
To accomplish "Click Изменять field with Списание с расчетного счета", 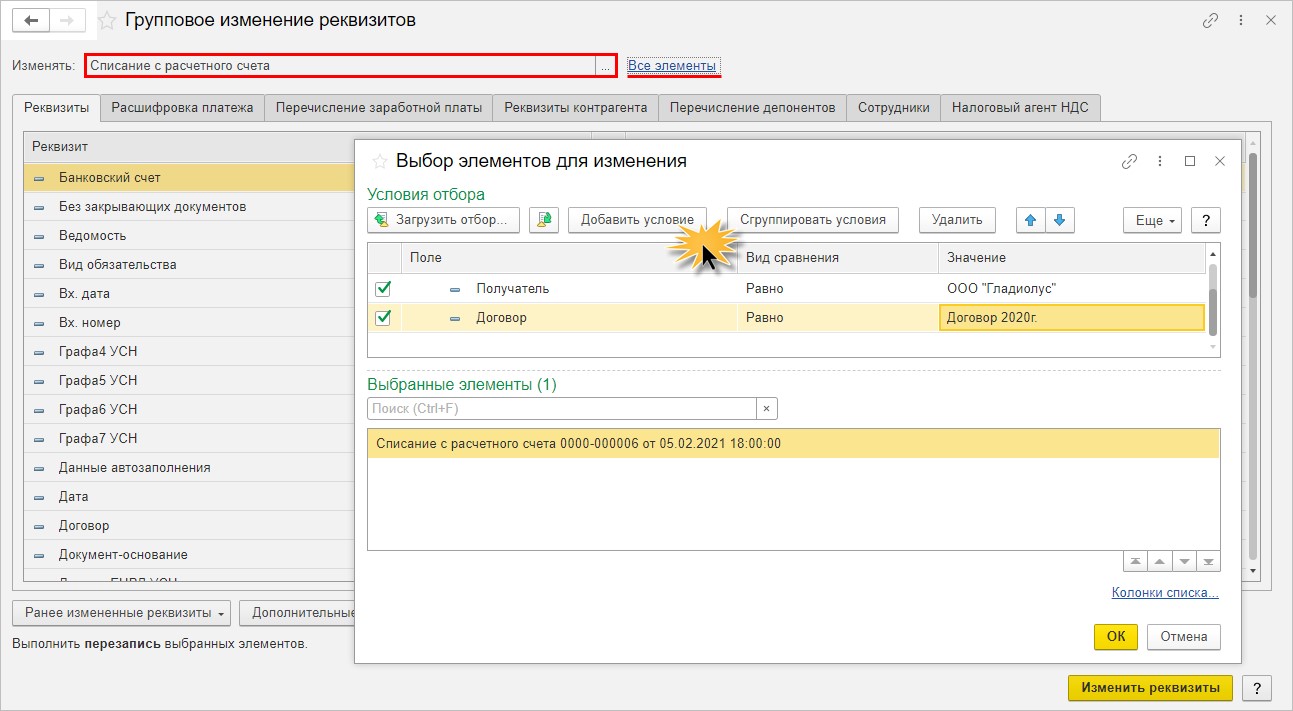I will click(x=340, y=66).
